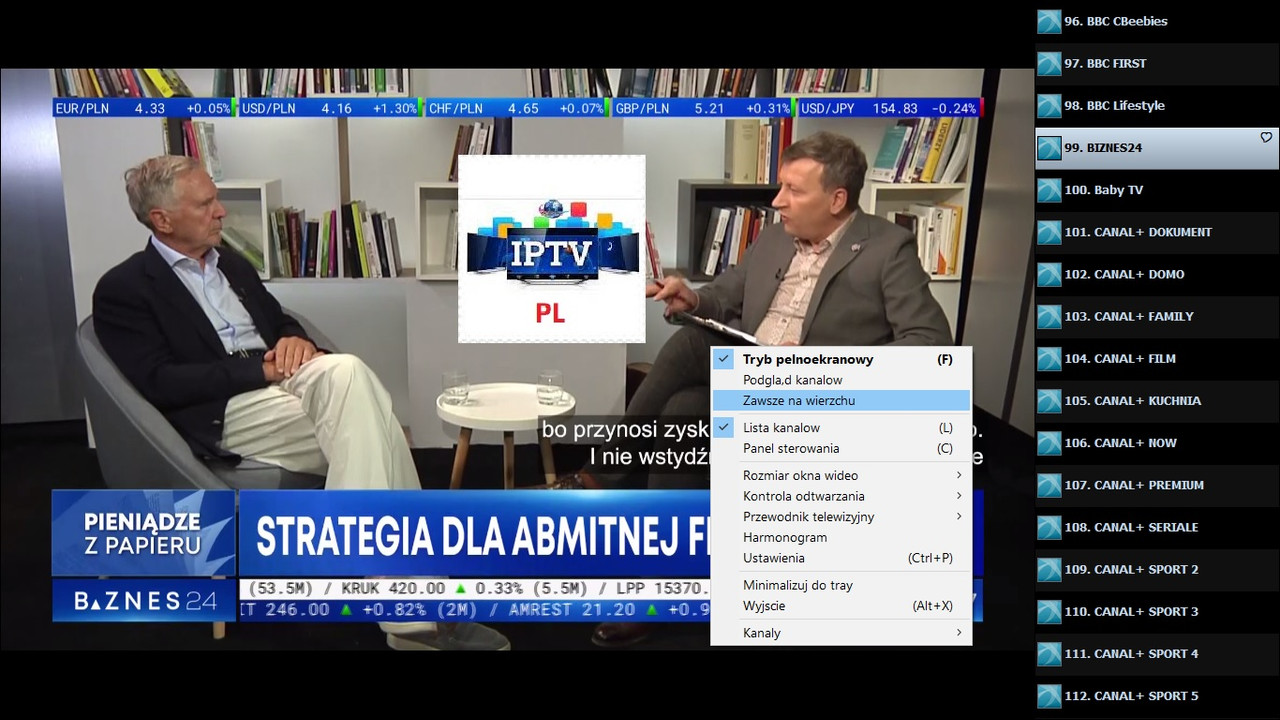
Task: Click the icon beside CANAL+ DOKUMENT
Action: click(x=1049, y=232)
